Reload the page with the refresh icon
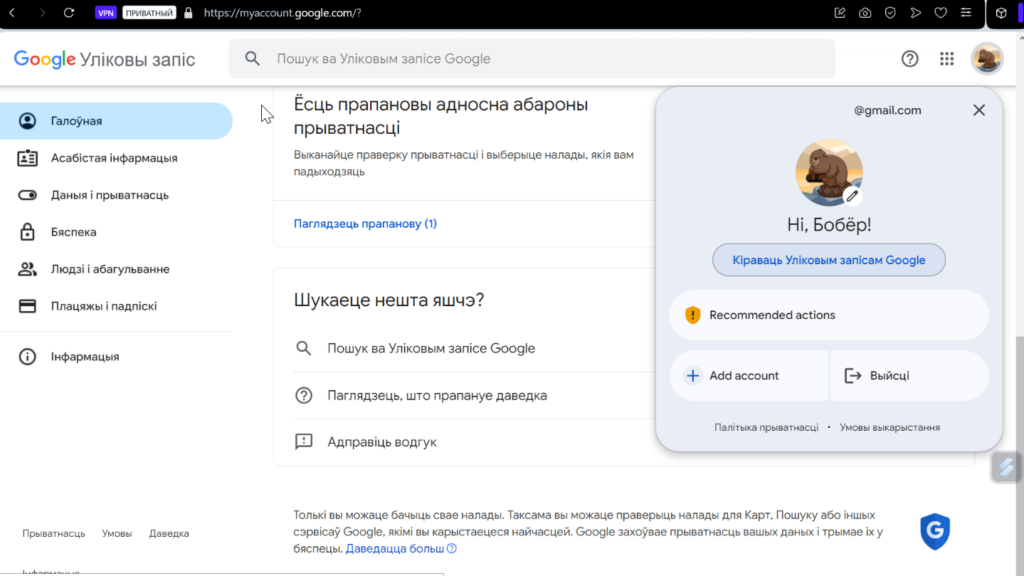Image resolution: width=1024 pixels, height=576 pixels. tap(69, 12)
